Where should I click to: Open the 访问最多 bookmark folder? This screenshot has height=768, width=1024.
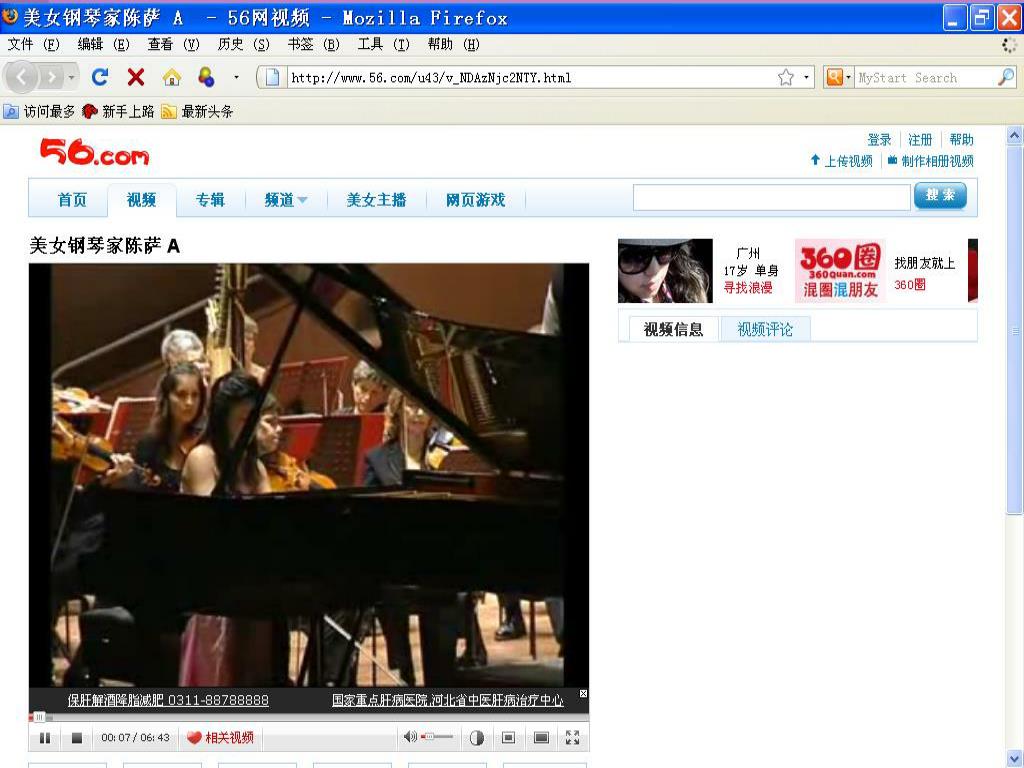coord(39,112)
